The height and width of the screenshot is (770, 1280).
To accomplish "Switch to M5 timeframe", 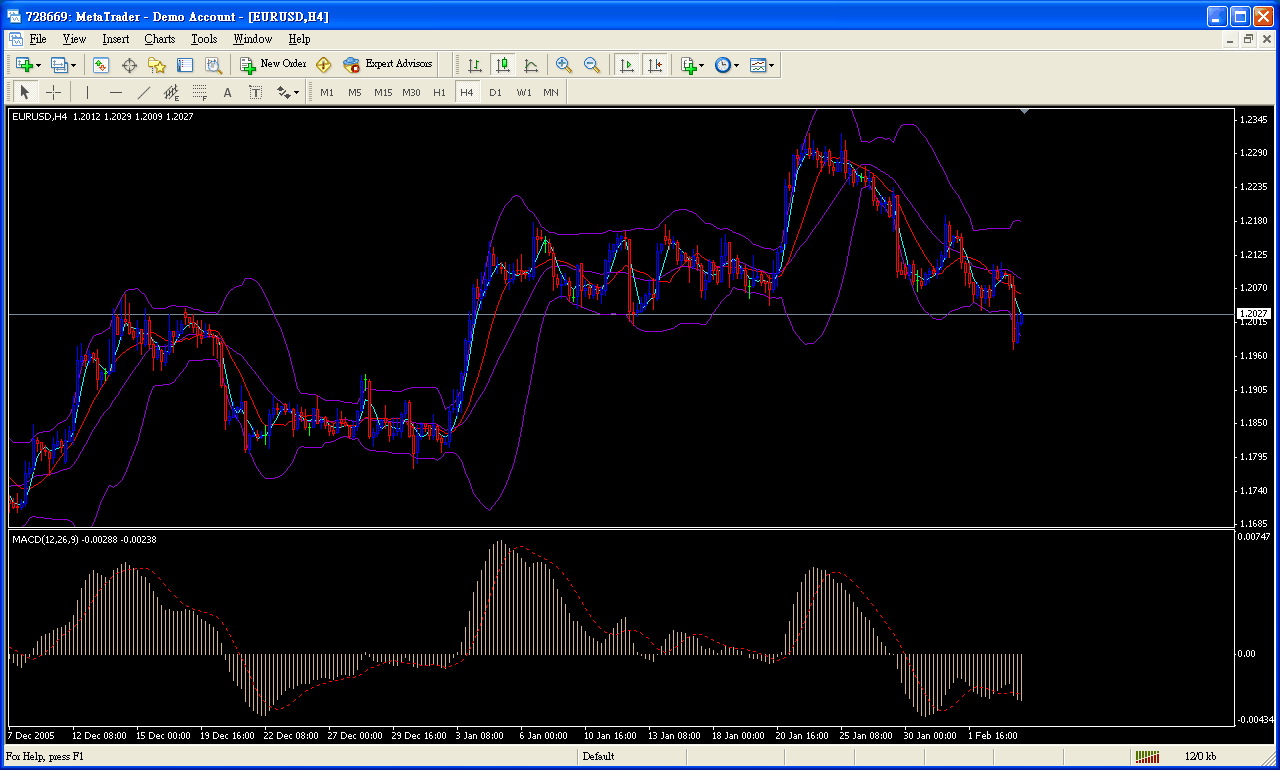I will coord(355,92).
